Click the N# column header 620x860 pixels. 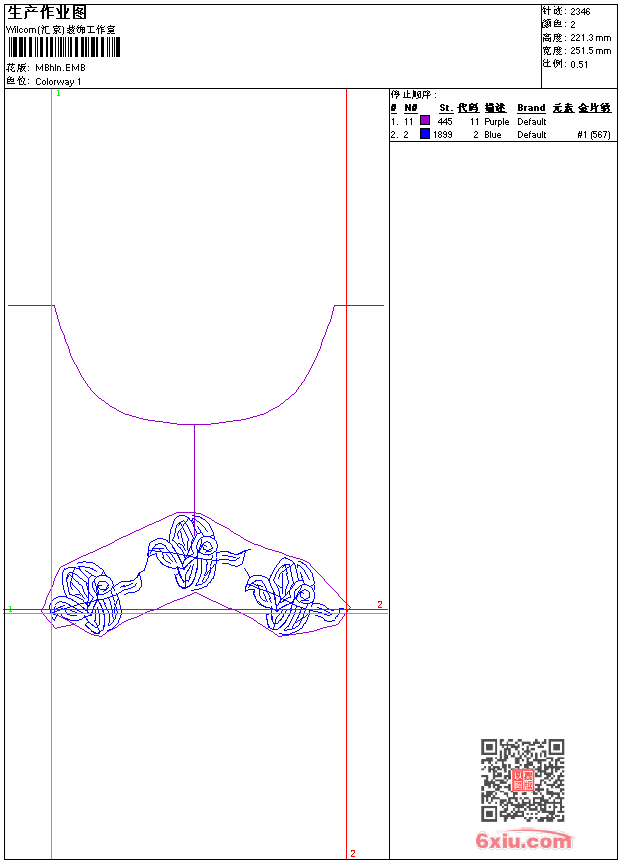pyautogui.click(x=410, y=108)
